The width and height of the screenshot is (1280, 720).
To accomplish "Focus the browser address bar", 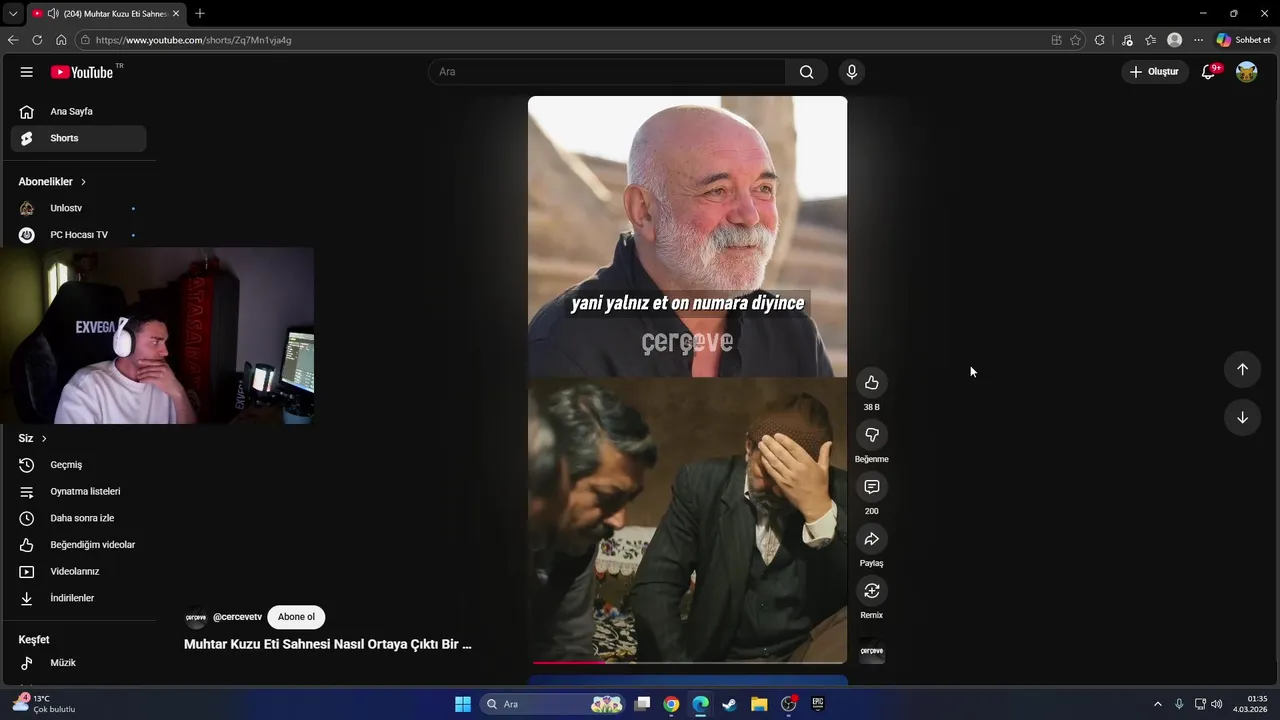I will [x=560, y=40].
